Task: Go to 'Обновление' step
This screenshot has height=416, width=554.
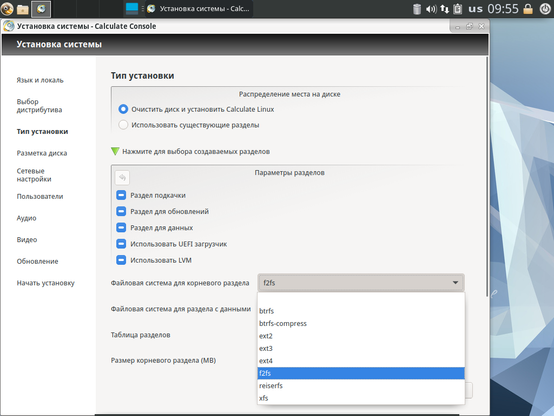Action: pos(37,261)
